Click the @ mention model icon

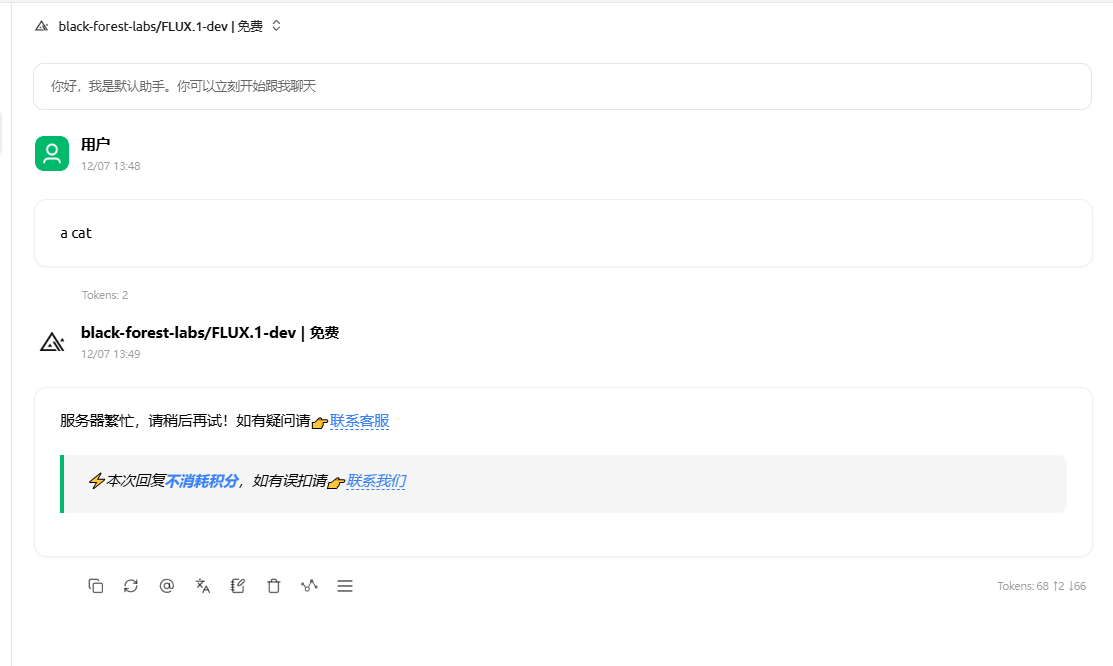[167, 586]
